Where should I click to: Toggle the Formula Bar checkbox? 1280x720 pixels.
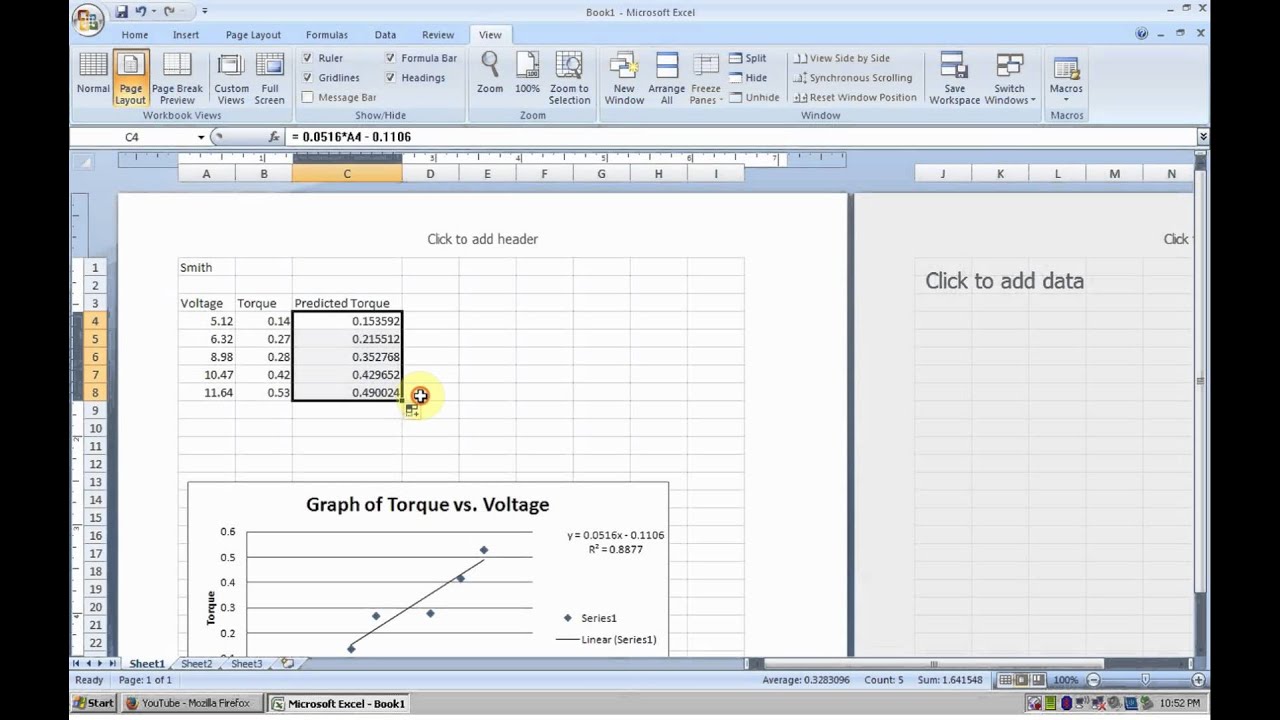click(x=390, y=58)
